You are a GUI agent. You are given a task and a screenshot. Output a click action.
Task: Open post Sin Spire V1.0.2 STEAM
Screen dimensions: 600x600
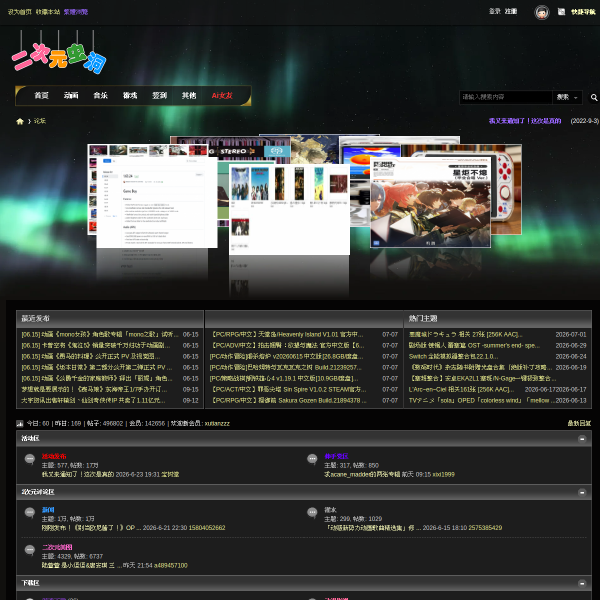(x=288, y=390)
